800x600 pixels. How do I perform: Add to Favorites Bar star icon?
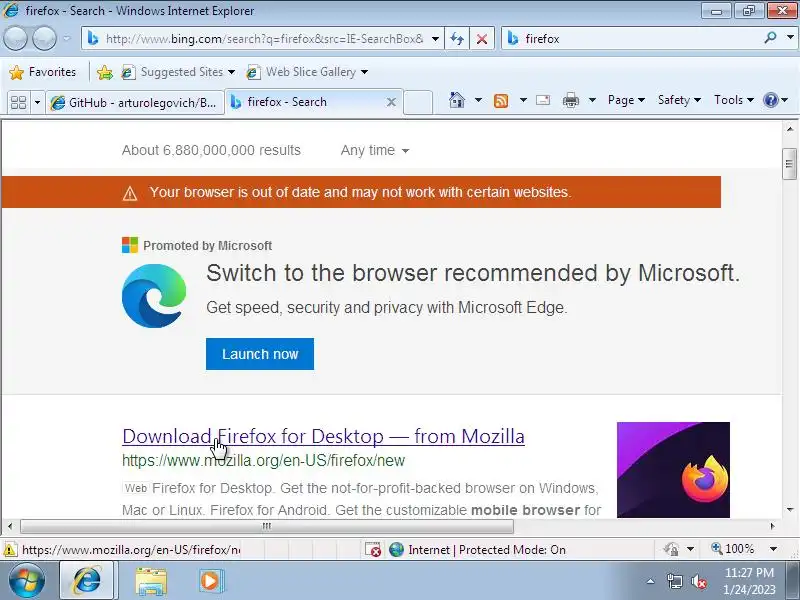[105, 72]
